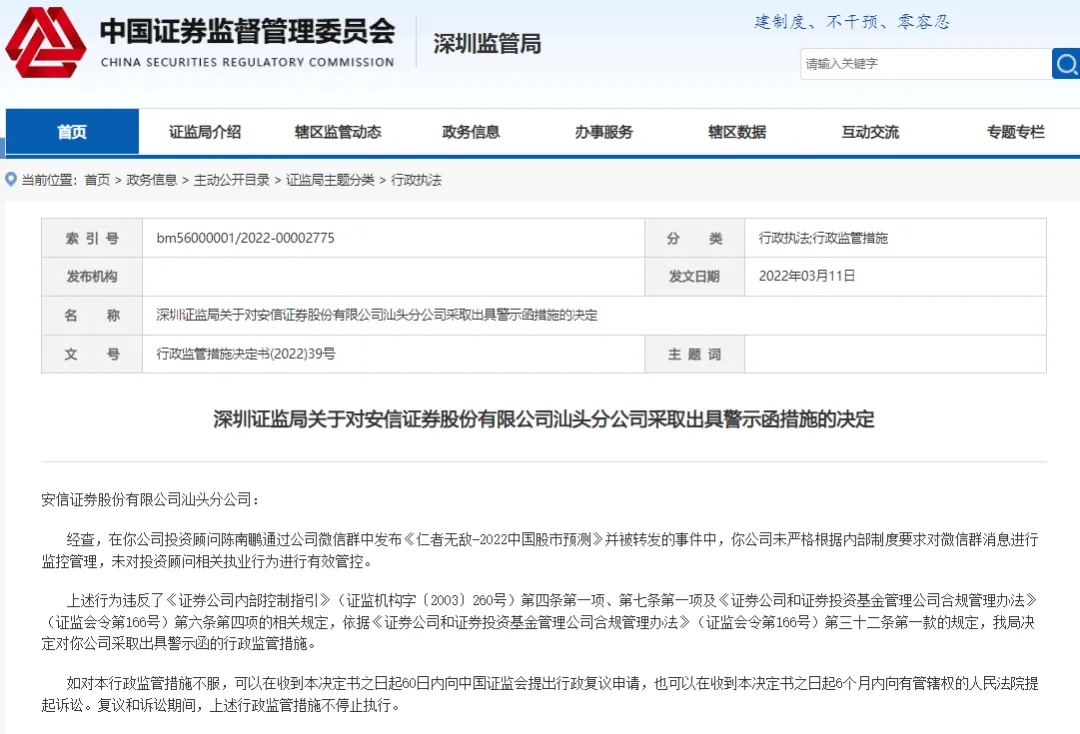Screen dimensions: 1080x734
Task: Open the 证监局介绍 menu item
Action: (205, 132)
